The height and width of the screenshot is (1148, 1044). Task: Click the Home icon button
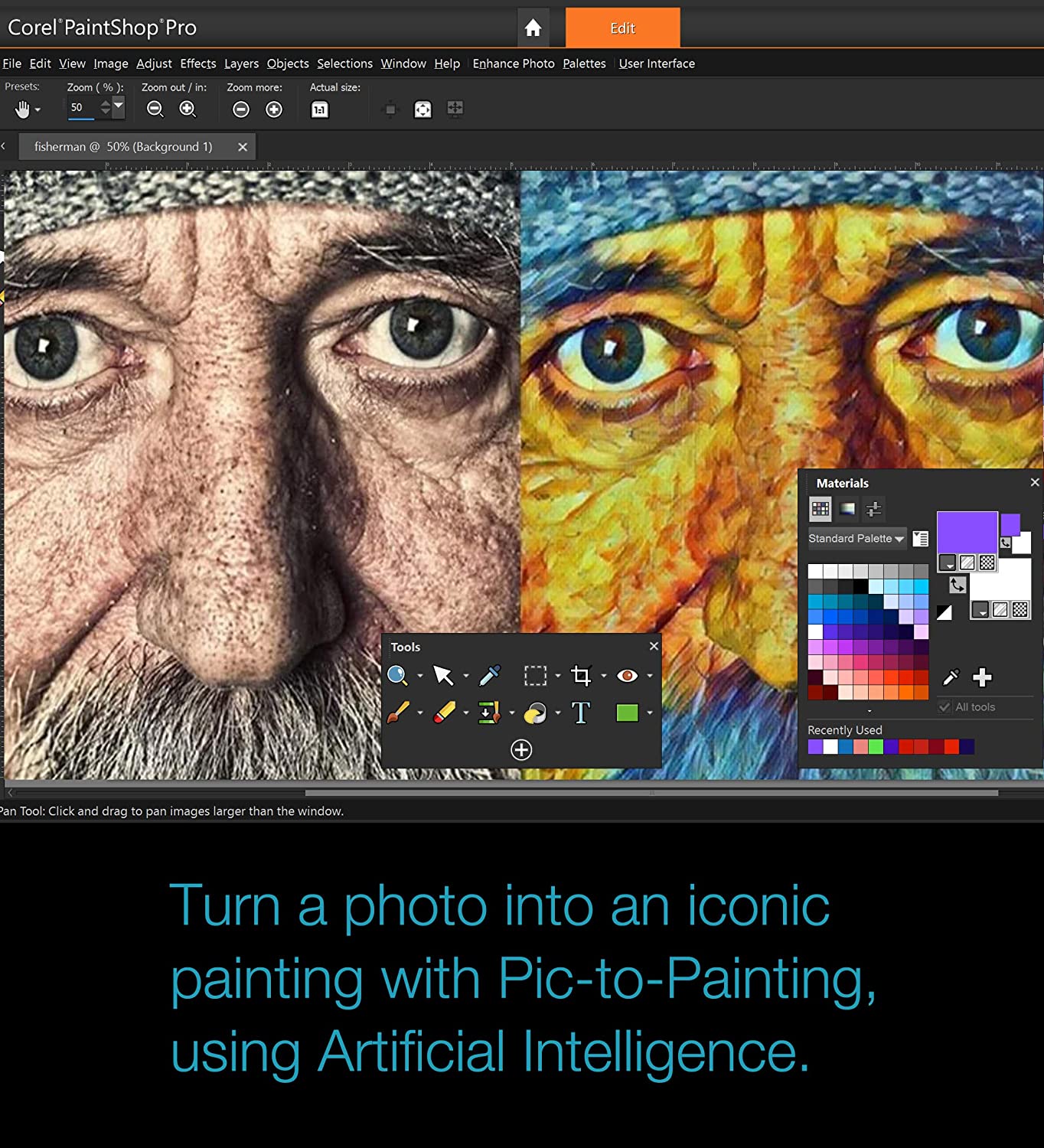[533, 28]
